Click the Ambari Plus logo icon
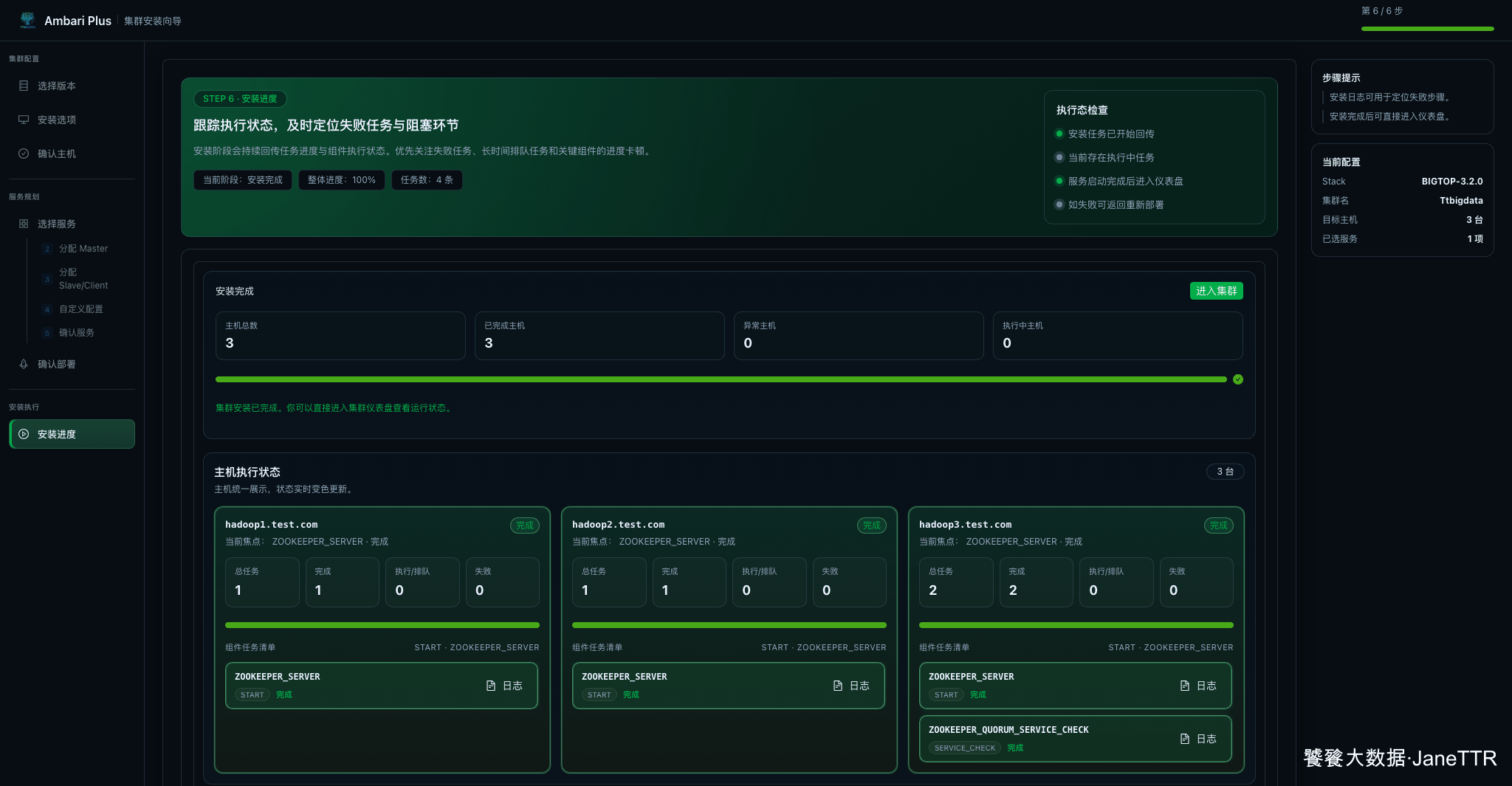Viewport: 1512px width, 786px height. pyautogui.click(x=27, y=20)
